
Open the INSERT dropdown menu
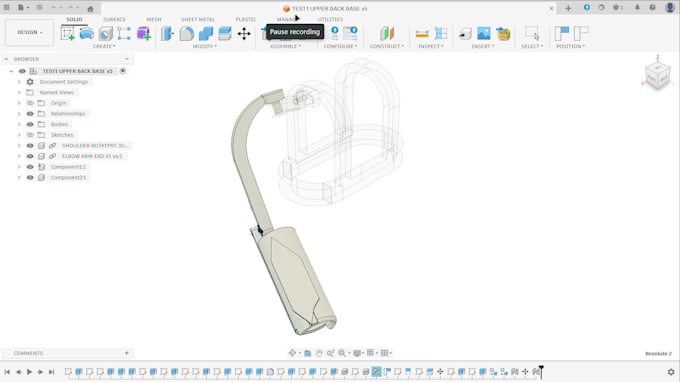(483, 46)
